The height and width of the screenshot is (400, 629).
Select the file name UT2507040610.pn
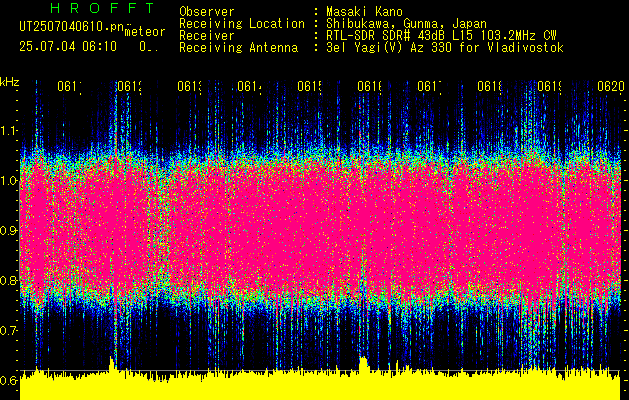[x=72, y=27]
